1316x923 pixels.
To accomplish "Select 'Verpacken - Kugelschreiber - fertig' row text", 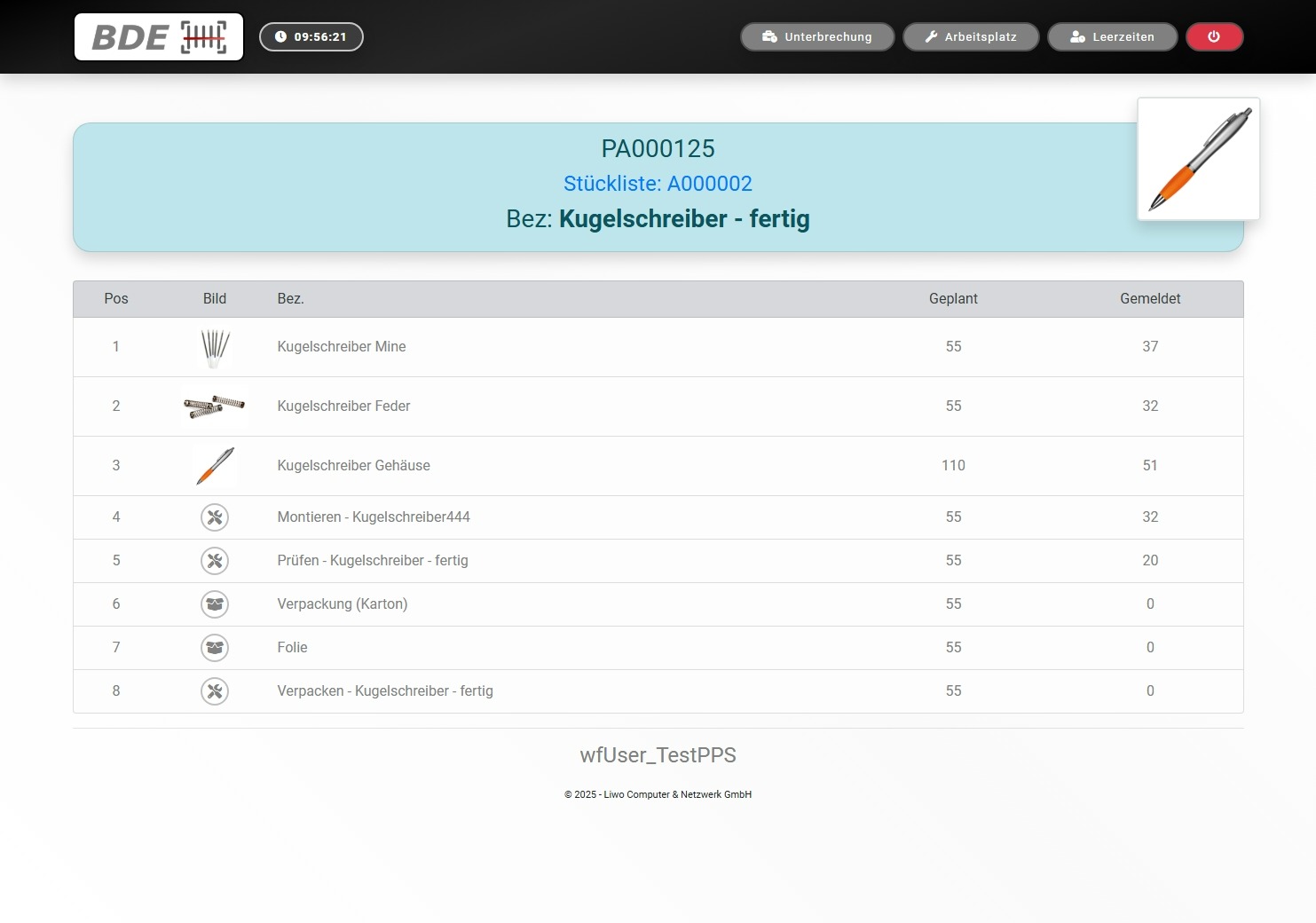I will tap(385, 691).
